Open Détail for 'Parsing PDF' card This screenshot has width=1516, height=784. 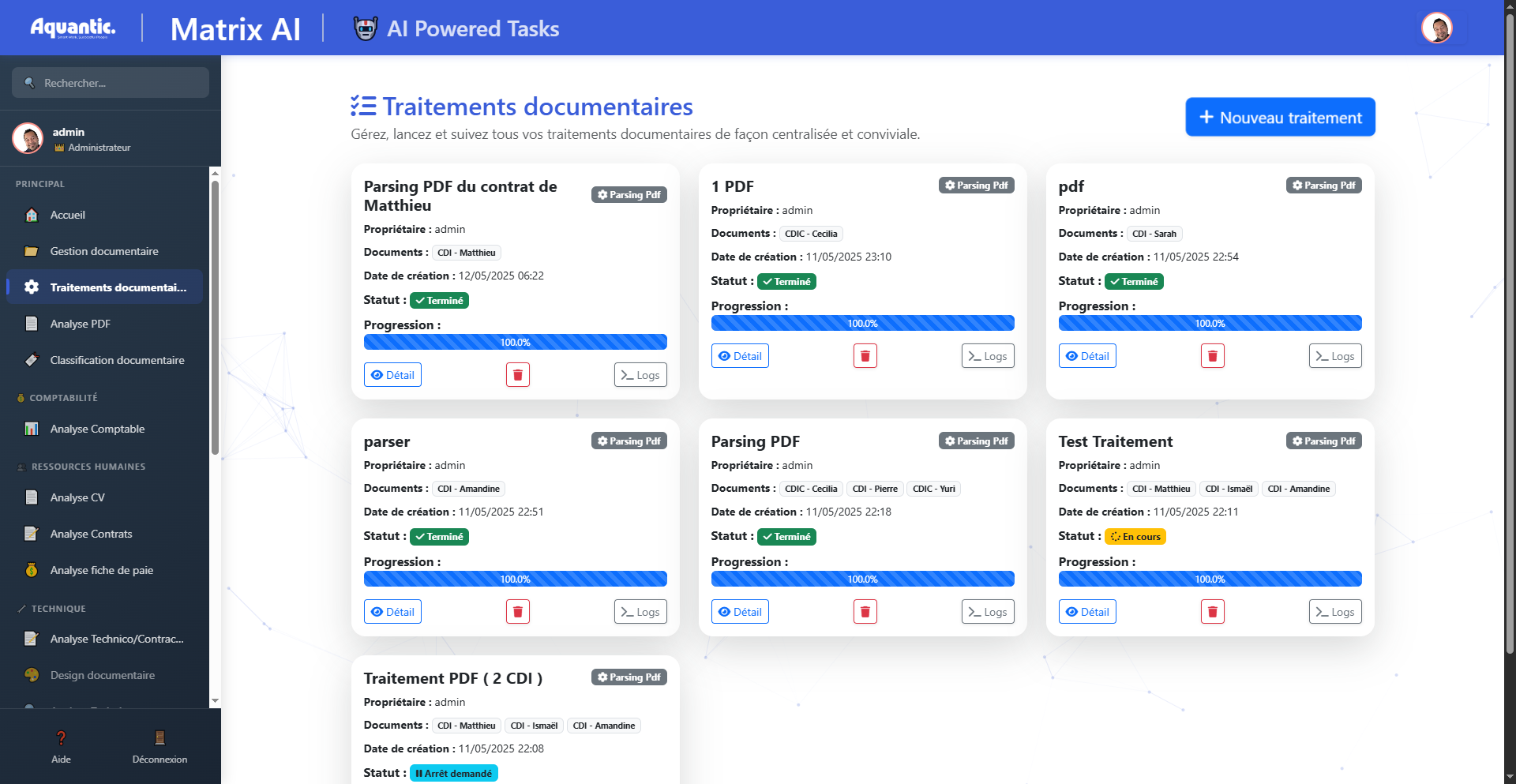coord(740,612)
